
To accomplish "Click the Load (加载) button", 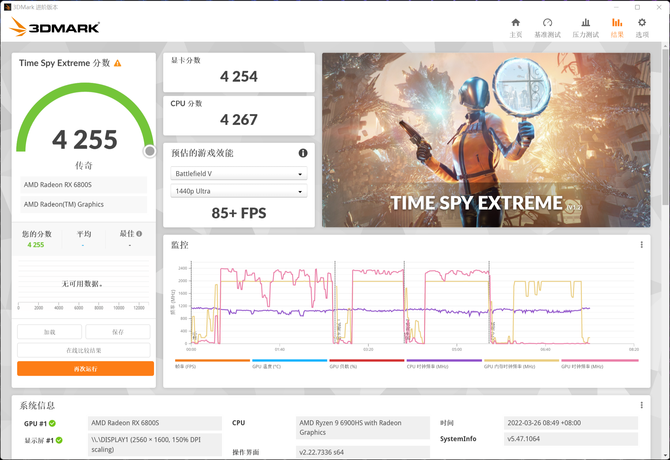I will click(x=50, y=332).
